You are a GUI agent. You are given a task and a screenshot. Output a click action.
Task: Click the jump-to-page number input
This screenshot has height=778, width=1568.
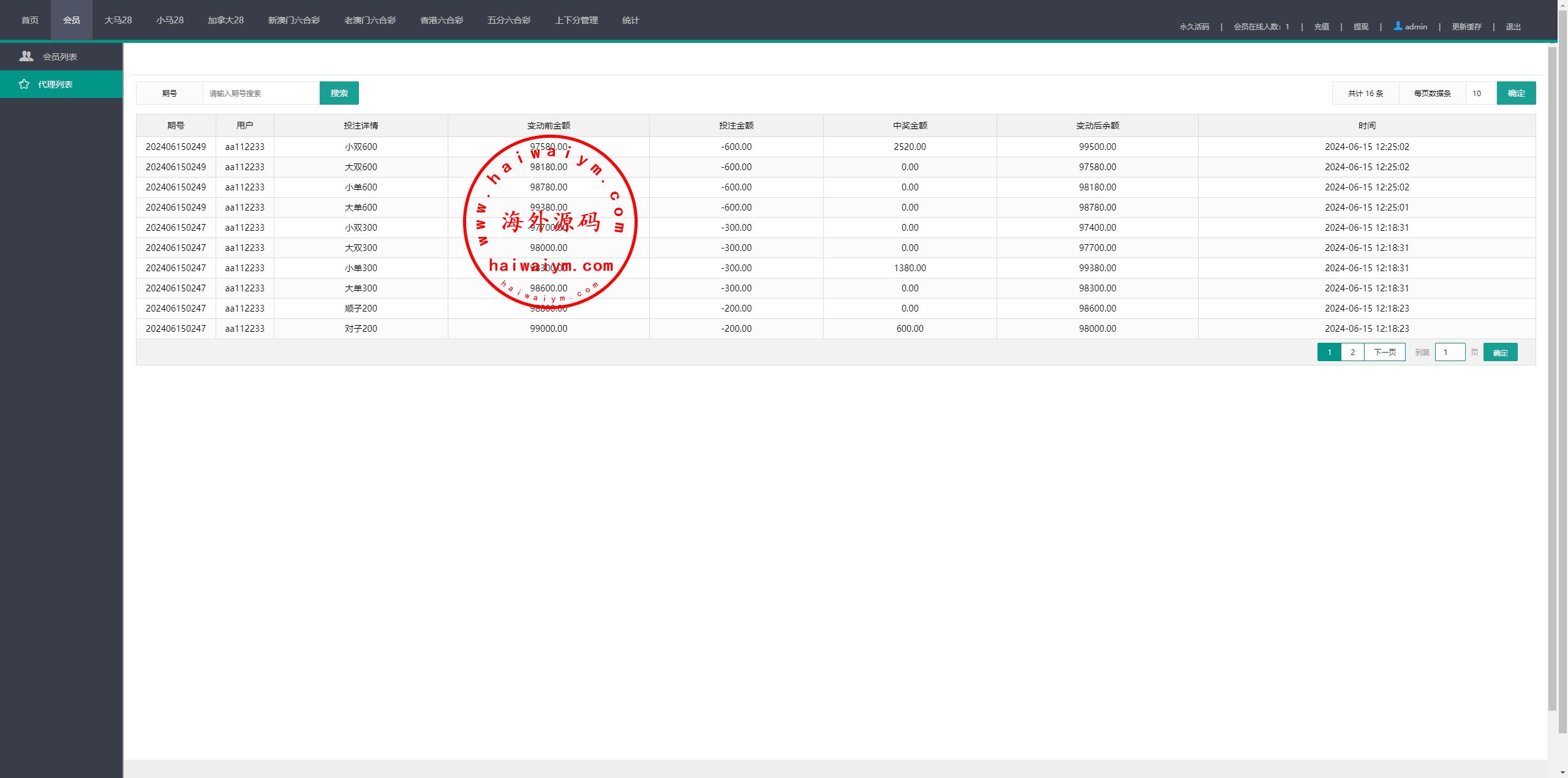(x=1449, y=352)
